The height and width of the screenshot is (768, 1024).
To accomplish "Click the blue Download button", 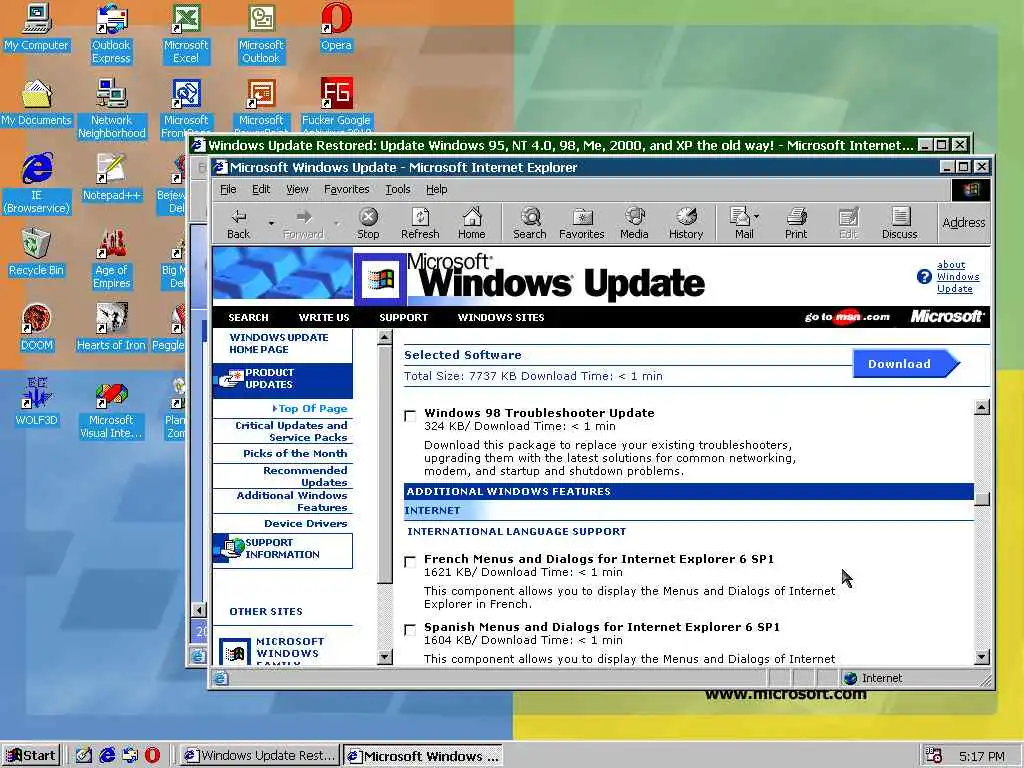I will click(x=906, y=364).
